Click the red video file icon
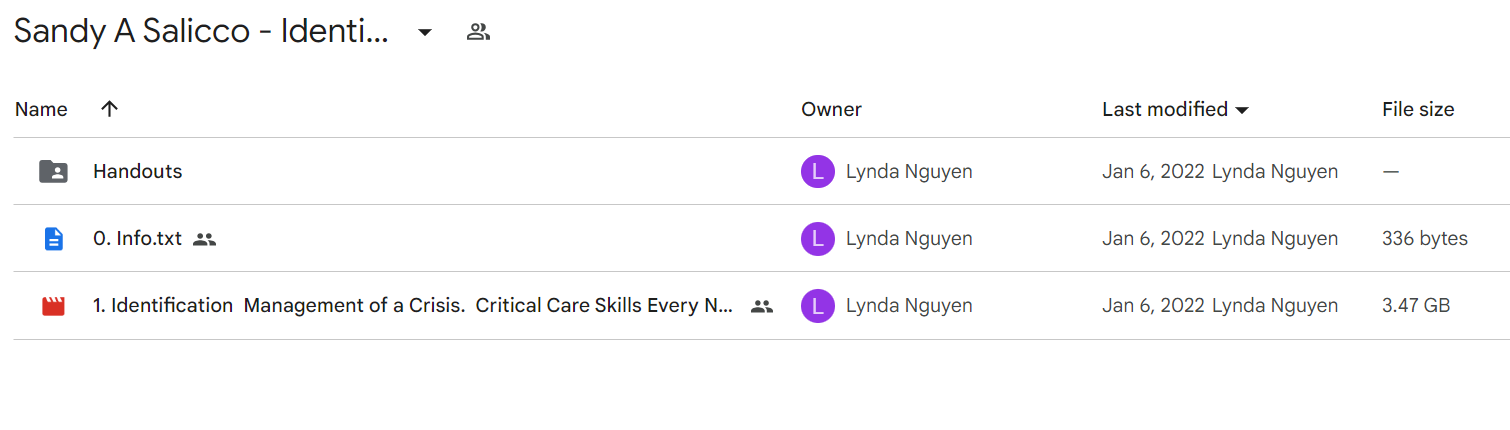The width and height of the screenshot is (1510, 430). (53, 306)
